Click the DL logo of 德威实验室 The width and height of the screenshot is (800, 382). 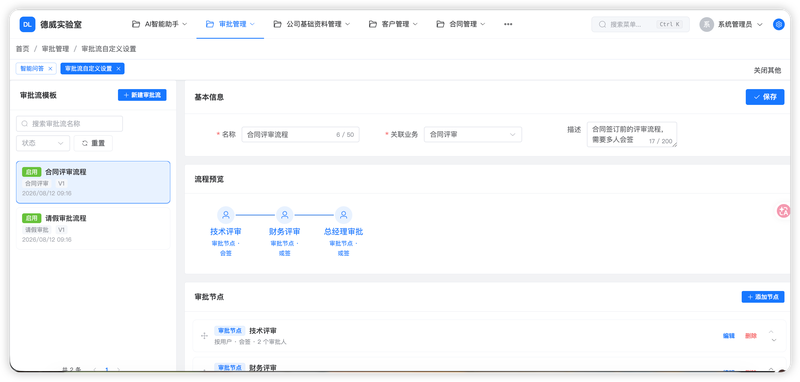click(28, 24)
